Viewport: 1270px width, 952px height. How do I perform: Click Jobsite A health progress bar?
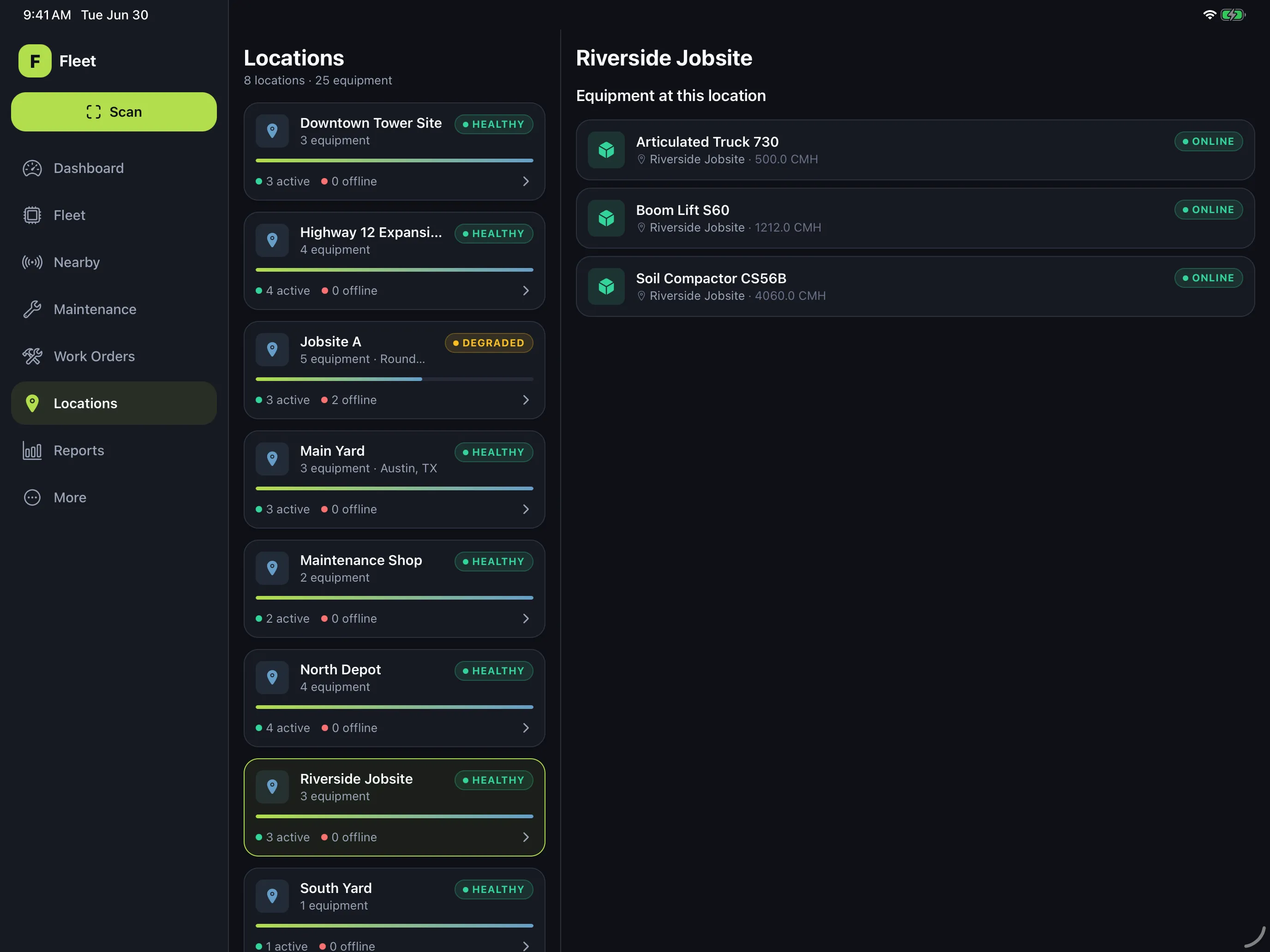pos(395,379)
